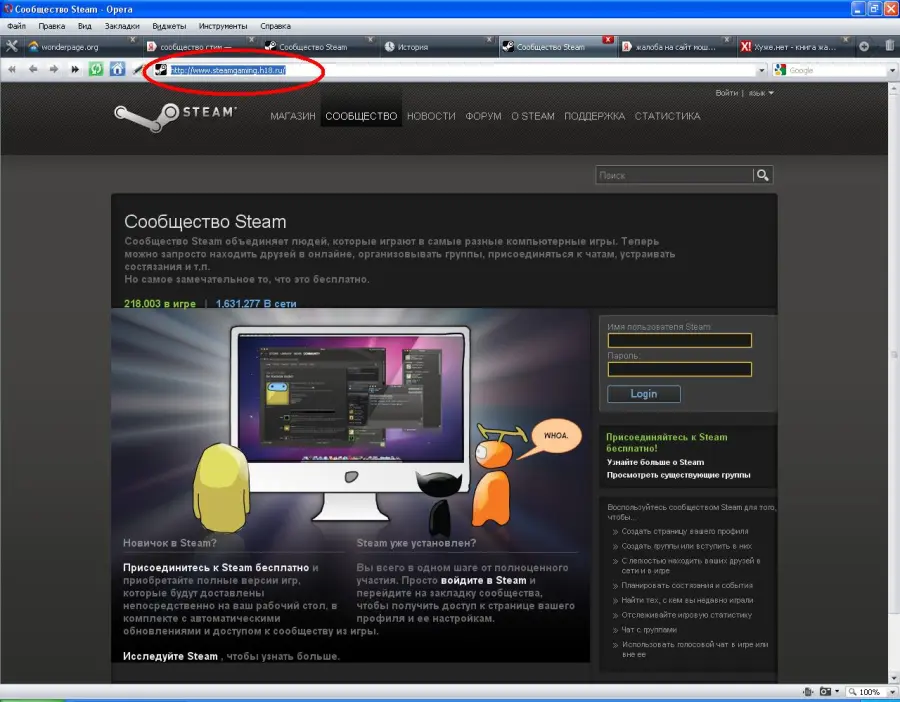Viewport: 900px width, 702px height.
Task: Click the magnifier search button on page
Action: coord(763,175)
